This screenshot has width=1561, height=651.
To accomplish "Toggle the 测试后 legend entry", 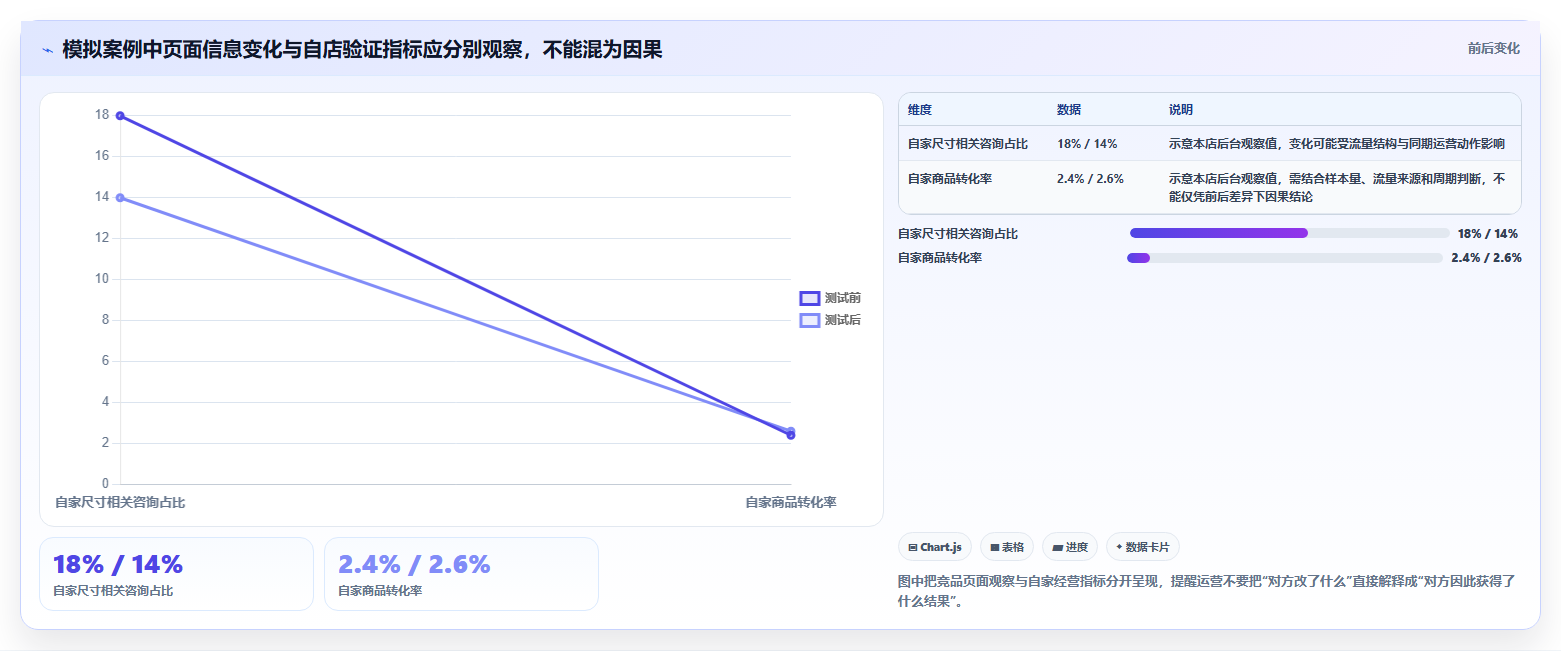I will click(830, 320).
